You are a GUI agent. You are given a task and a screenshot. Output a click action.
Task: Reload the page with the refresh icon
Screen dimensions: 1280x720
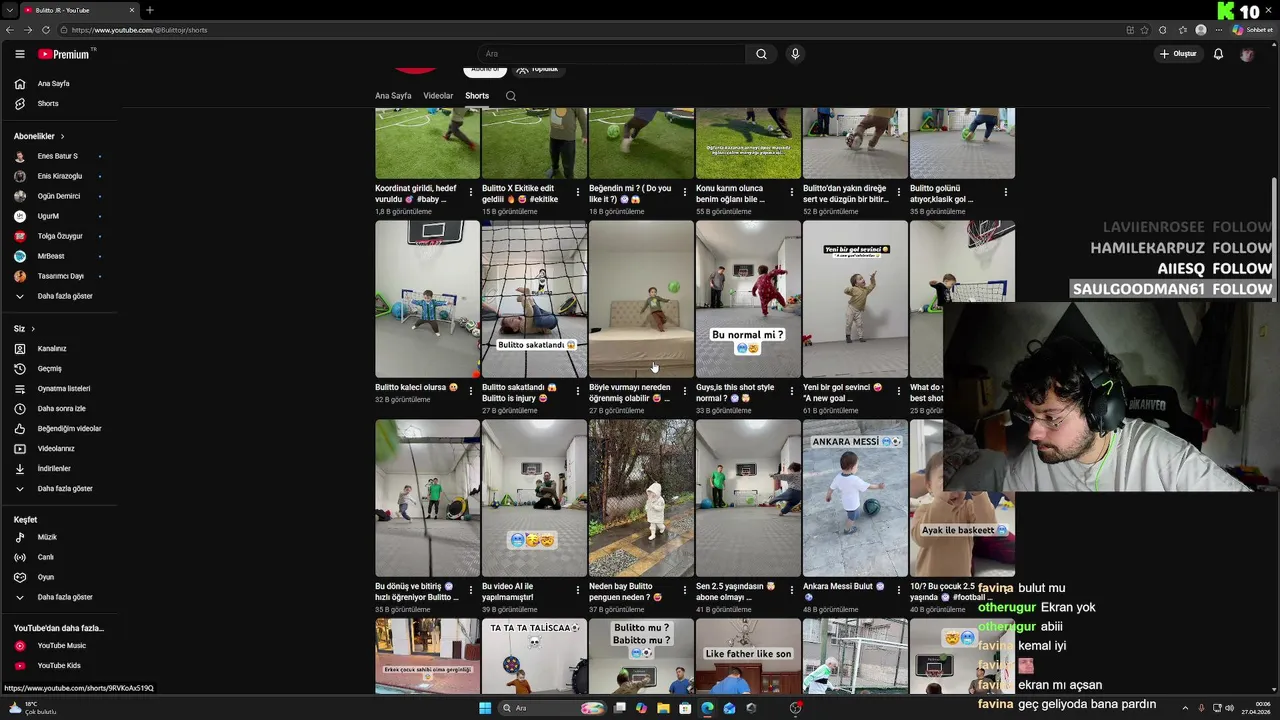tap(46, 30)
